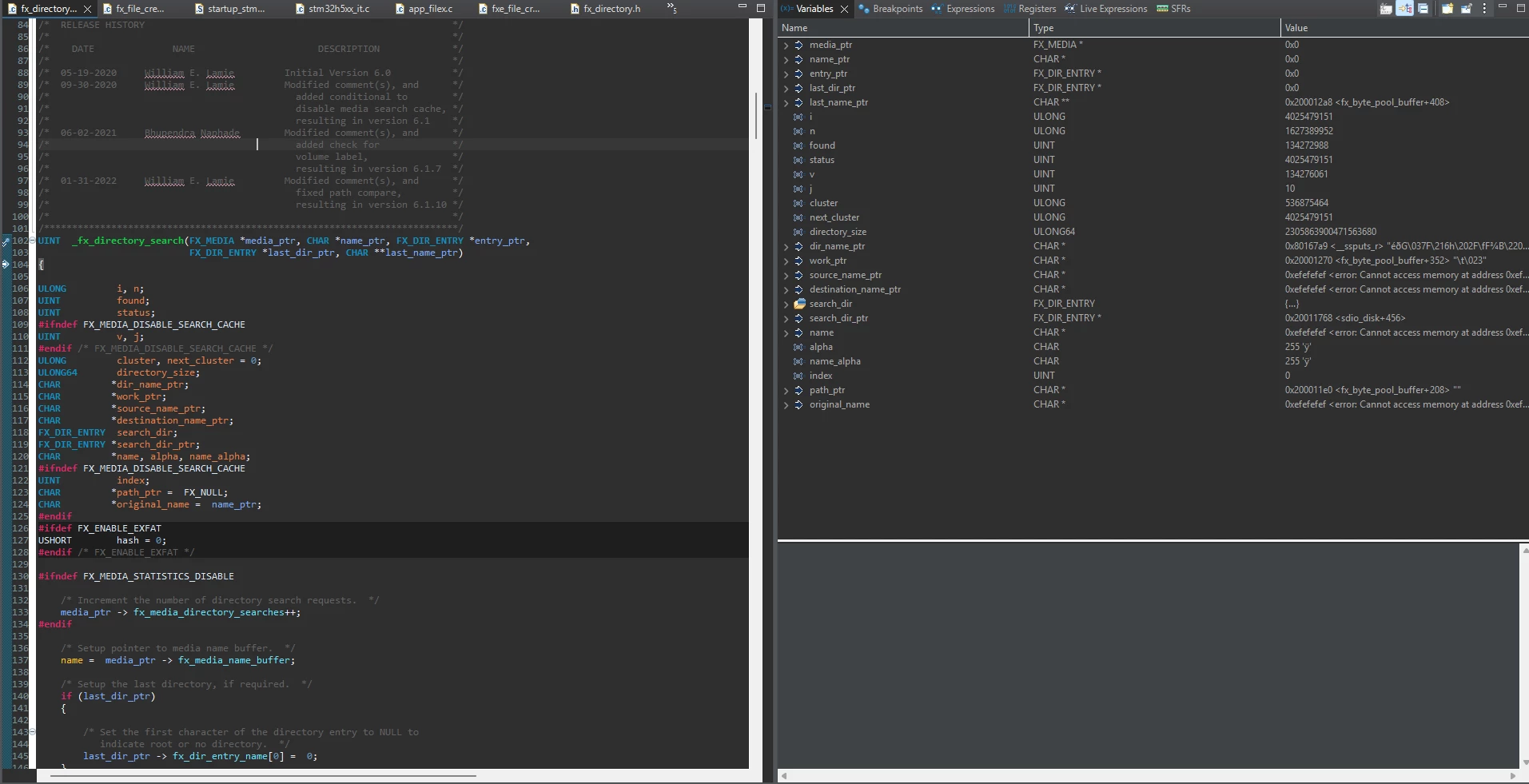This screenshot has height=784, width=1529.
Task: Switch to the fxe_file_cr... editor tab
Action: point(509,9)
